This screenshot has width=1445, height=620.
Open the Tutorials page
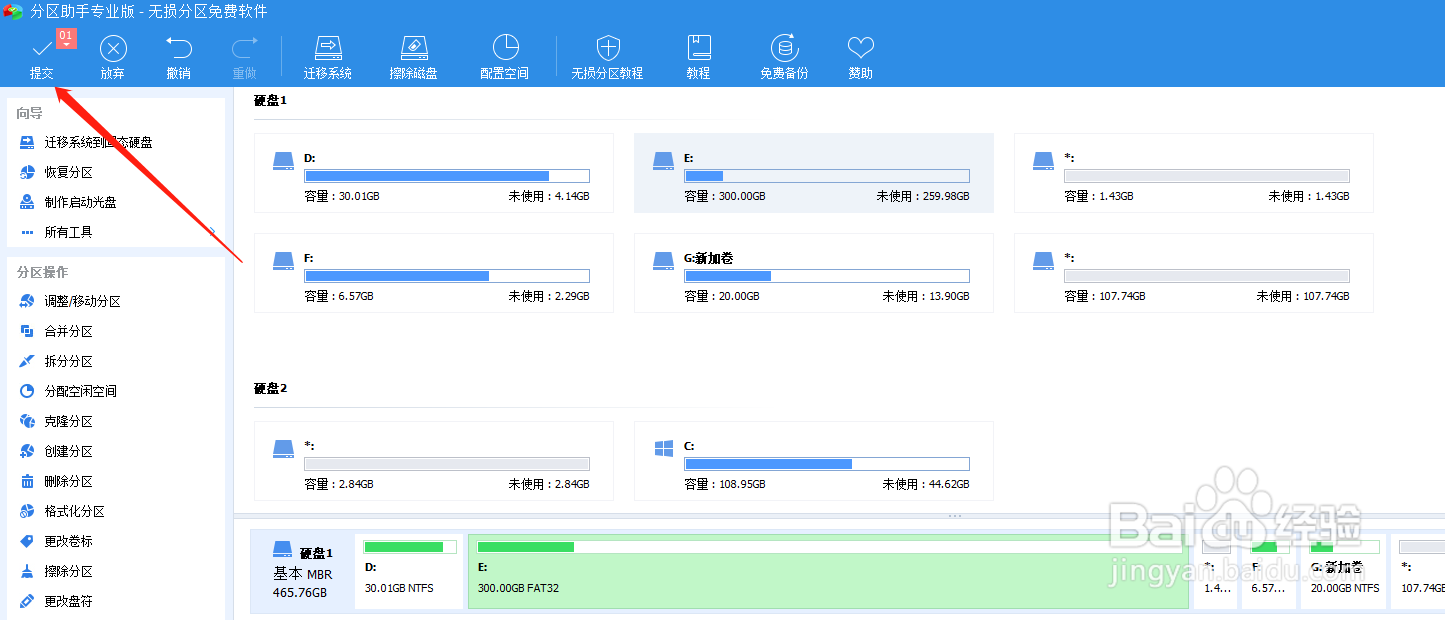point(698,55)
